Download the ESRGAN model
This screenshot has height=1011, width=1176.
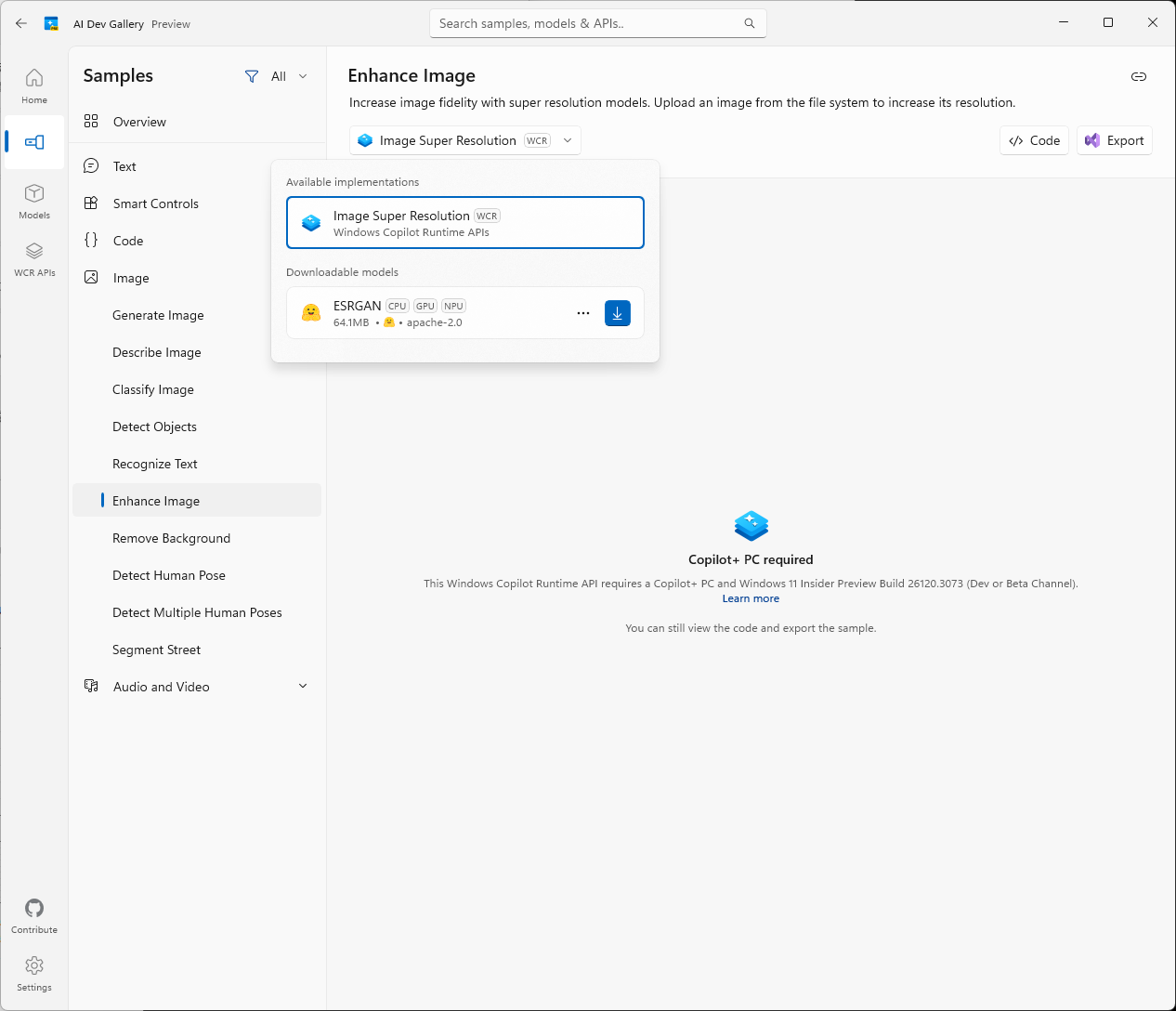(x=617, y=313)
